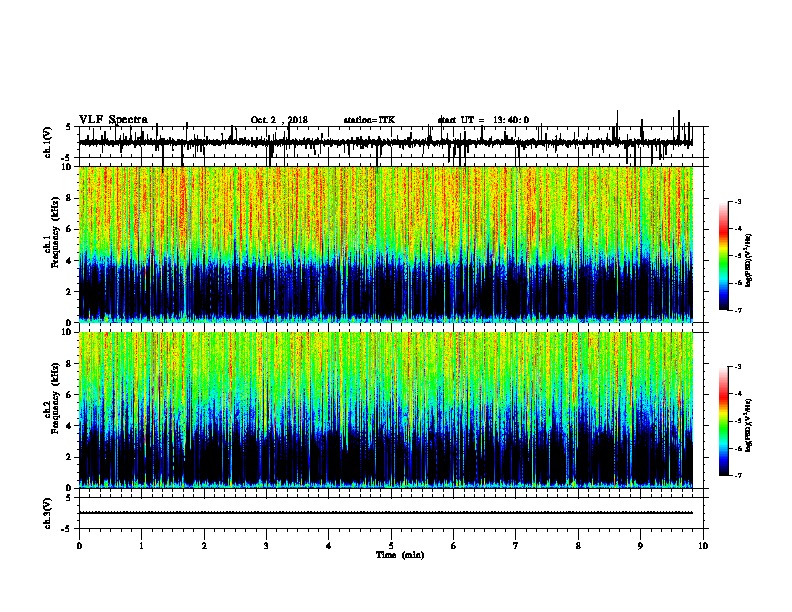Click the "8" kHz tick of ch.1 spectrogram
Image resolution: width=792 pixels, height=612 pixels.
pyautogui.click(x=69, y=198)
